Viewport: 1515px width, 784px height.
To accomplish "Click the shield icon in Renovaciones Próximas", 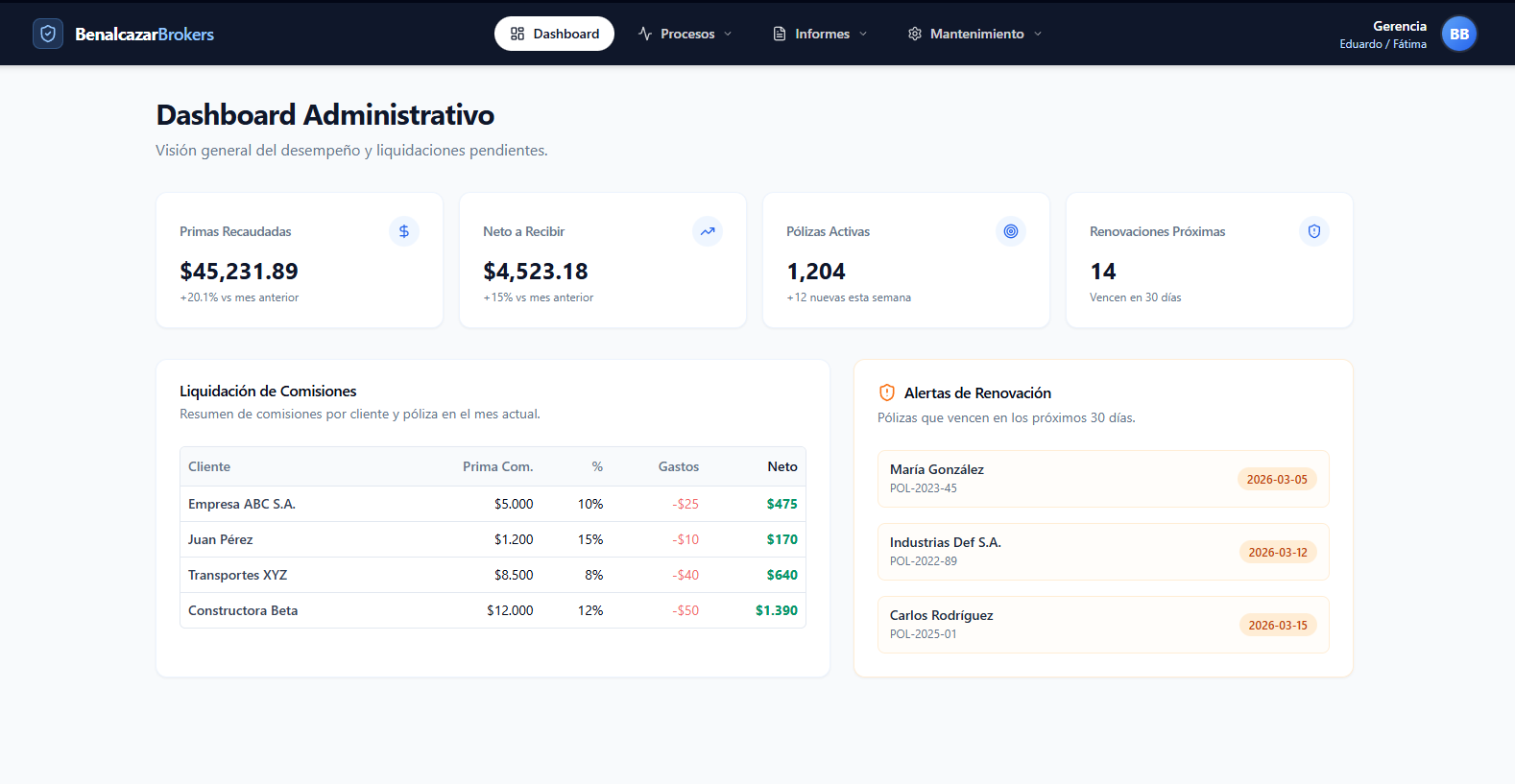I will pos(1314,231).
